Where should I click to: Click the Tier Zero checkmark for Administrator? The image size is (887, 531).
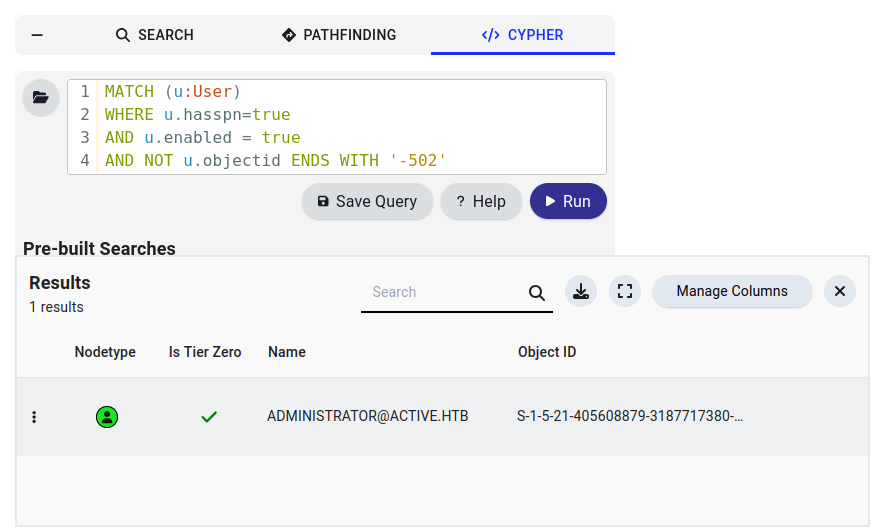(x=209, y=417)
